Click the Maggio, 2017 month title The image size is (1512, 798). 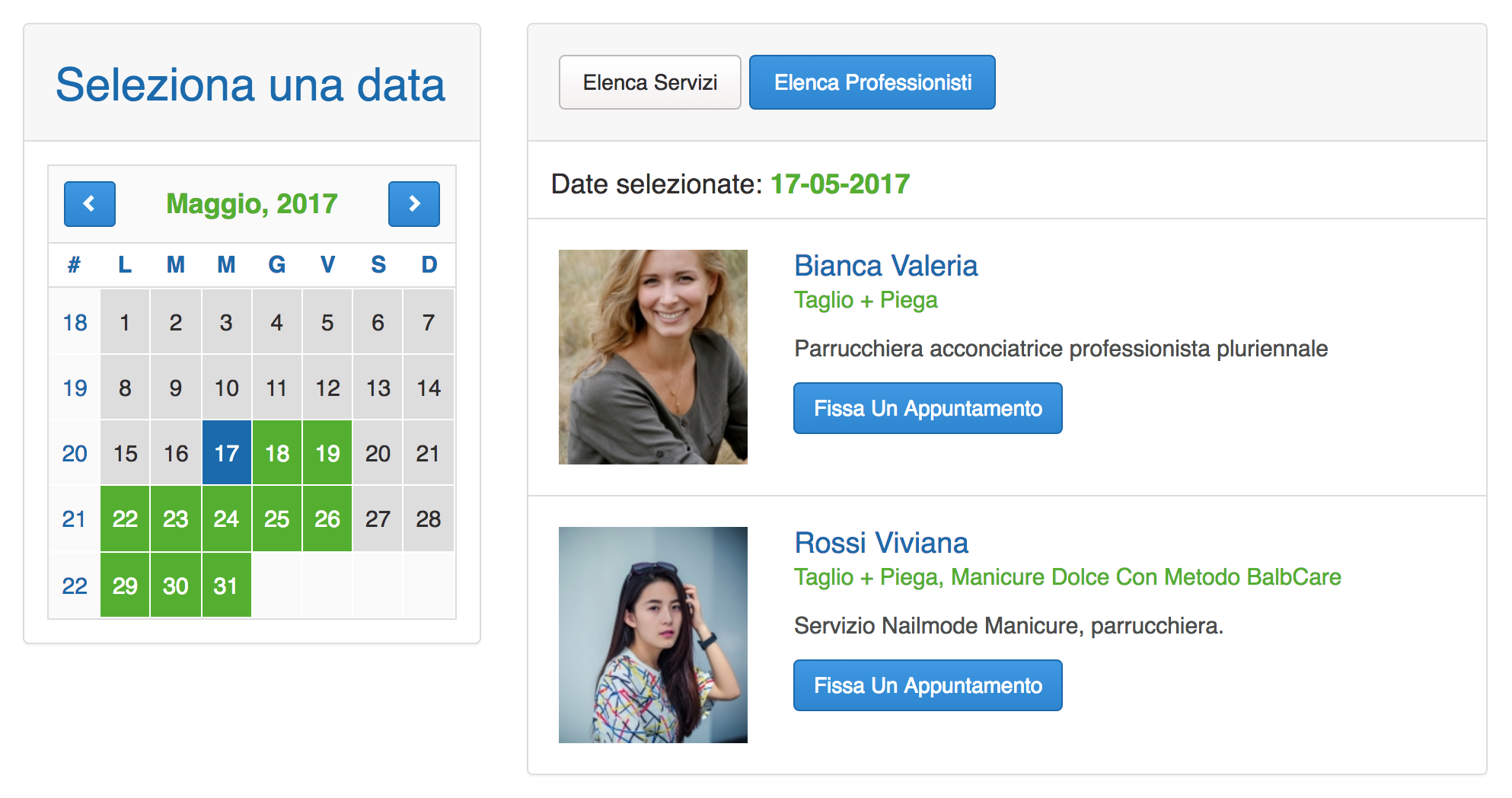tap(251, 204)
